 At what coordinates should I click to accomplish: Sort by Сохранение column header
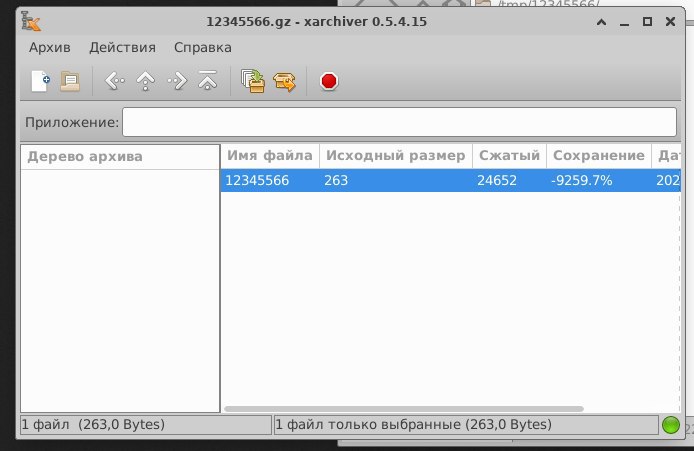[599, 156]
